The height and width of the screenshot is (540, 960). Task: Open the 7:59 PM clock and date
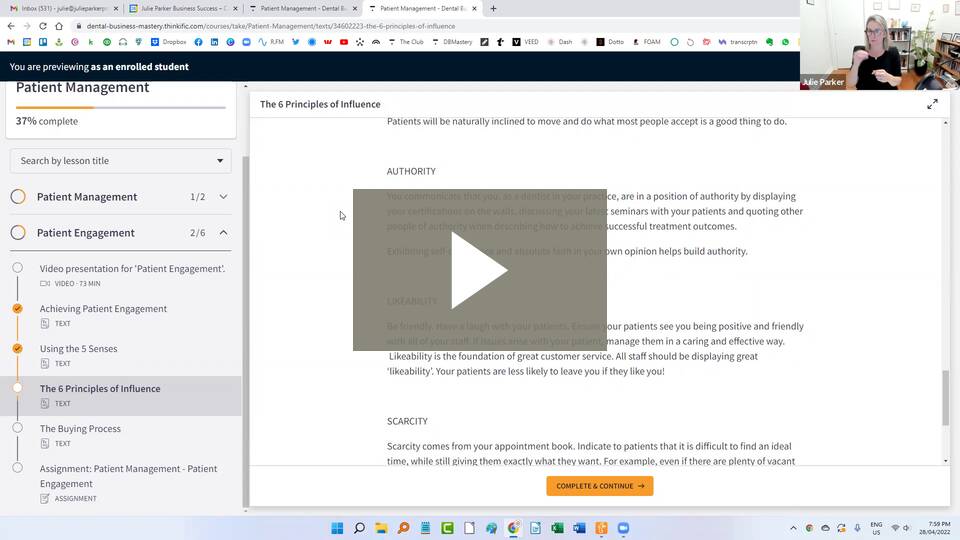tap(934, 528)
